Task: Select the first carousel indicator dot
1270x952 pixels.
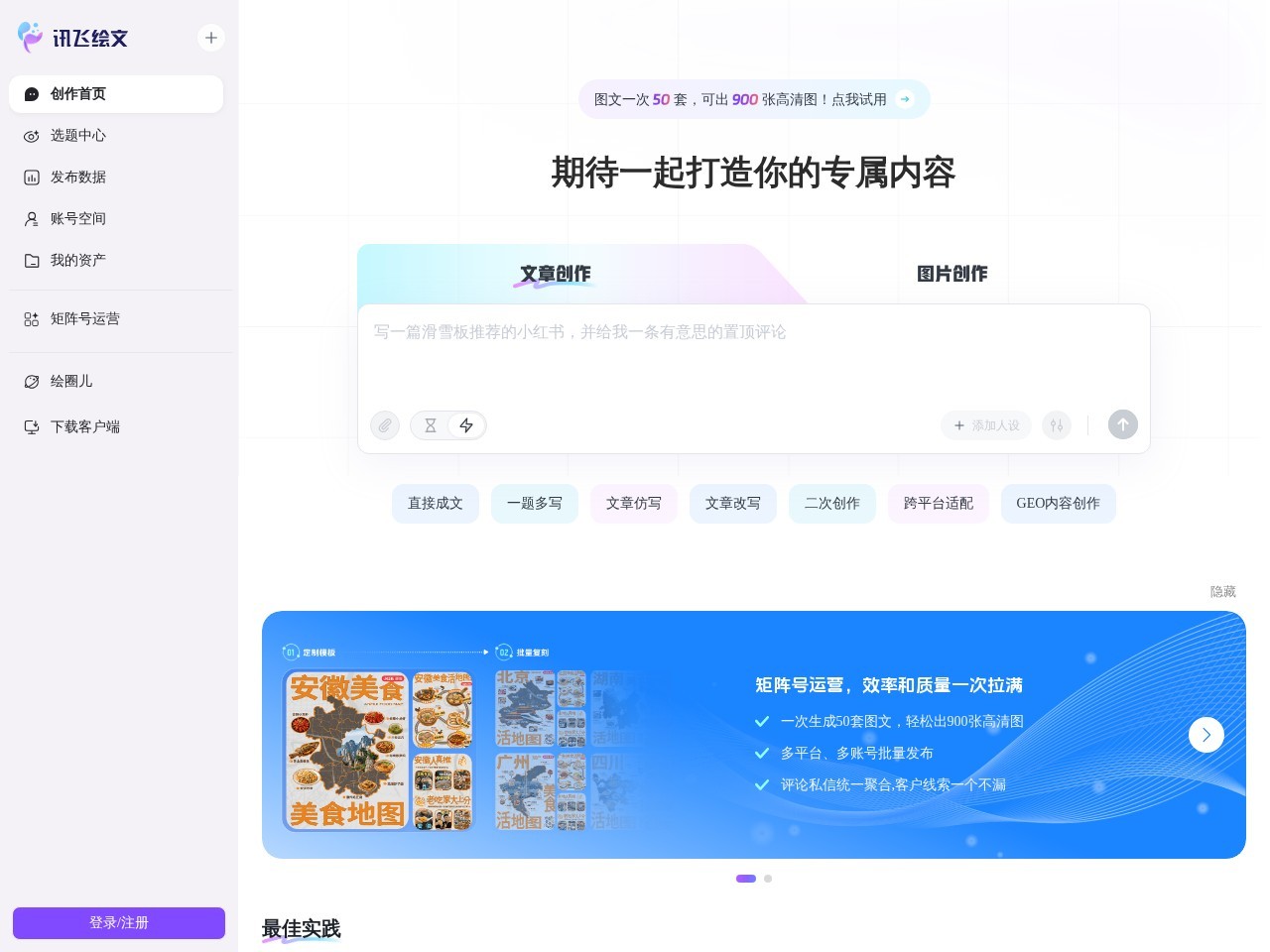Action: [x=746, y=879]
